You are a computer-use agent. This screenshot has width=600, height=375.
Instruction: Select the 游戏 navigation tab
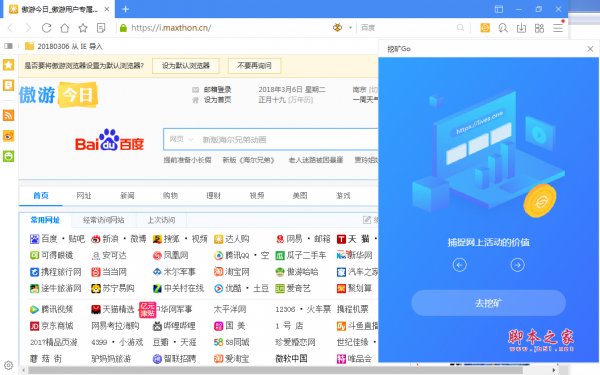(343, 196)
